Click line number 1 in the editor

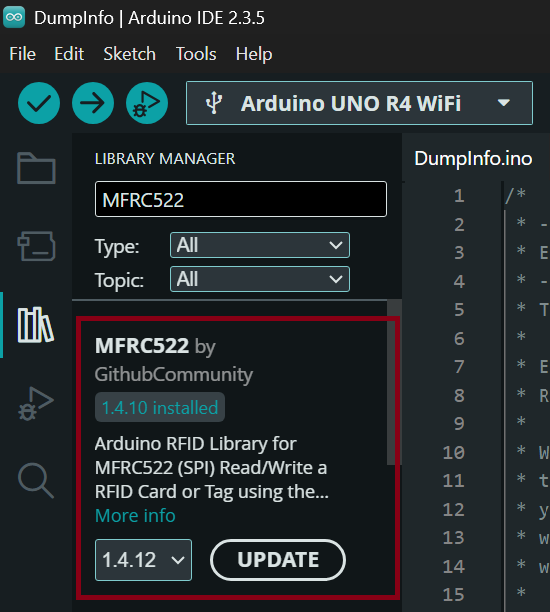pos(459,196)
